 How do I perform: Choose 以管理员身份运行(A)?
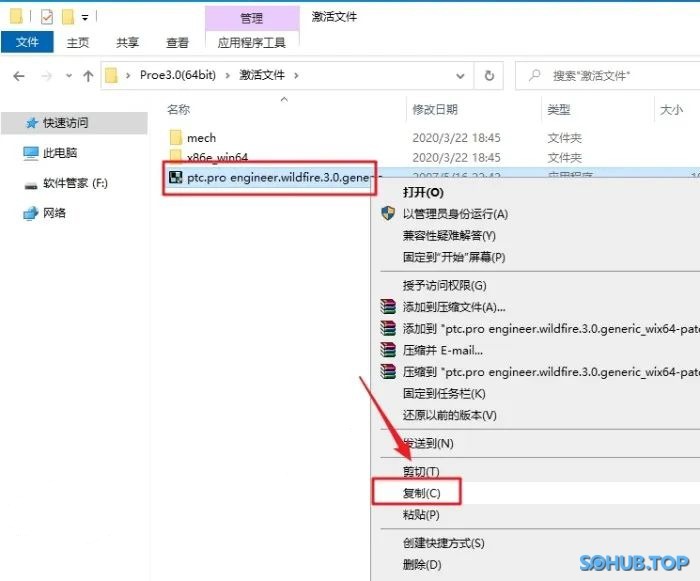pyautogui.click(x=455, y=214)
